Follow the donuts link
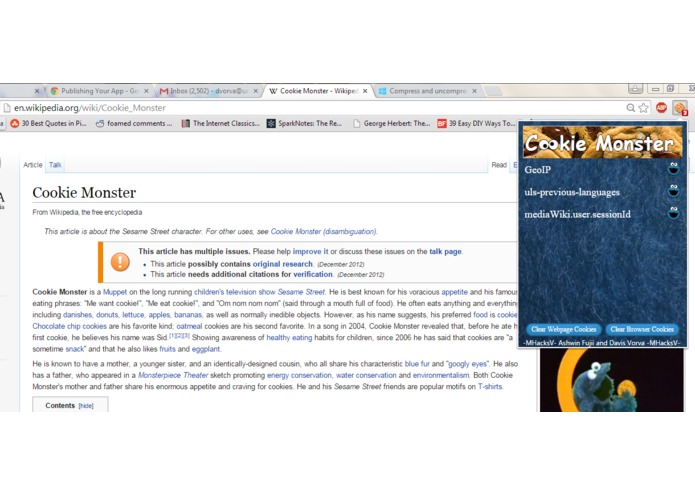695x494 pixels. point(107,315)
